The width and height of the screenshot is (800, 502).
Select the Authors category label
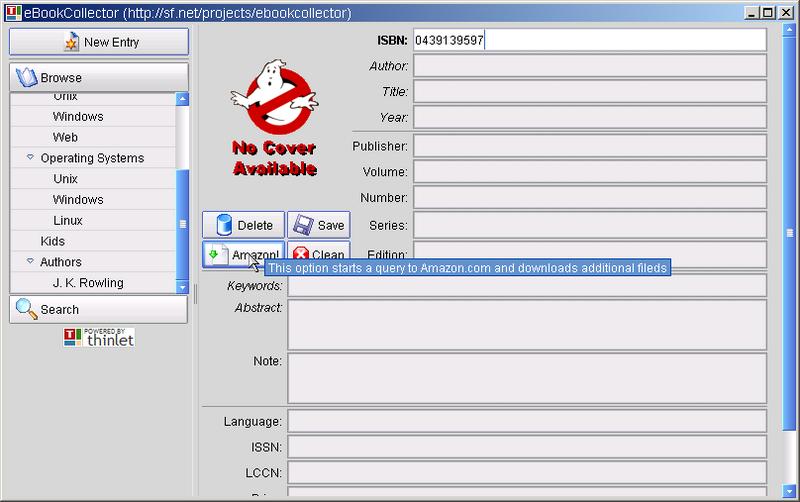(x=61, y=262)
